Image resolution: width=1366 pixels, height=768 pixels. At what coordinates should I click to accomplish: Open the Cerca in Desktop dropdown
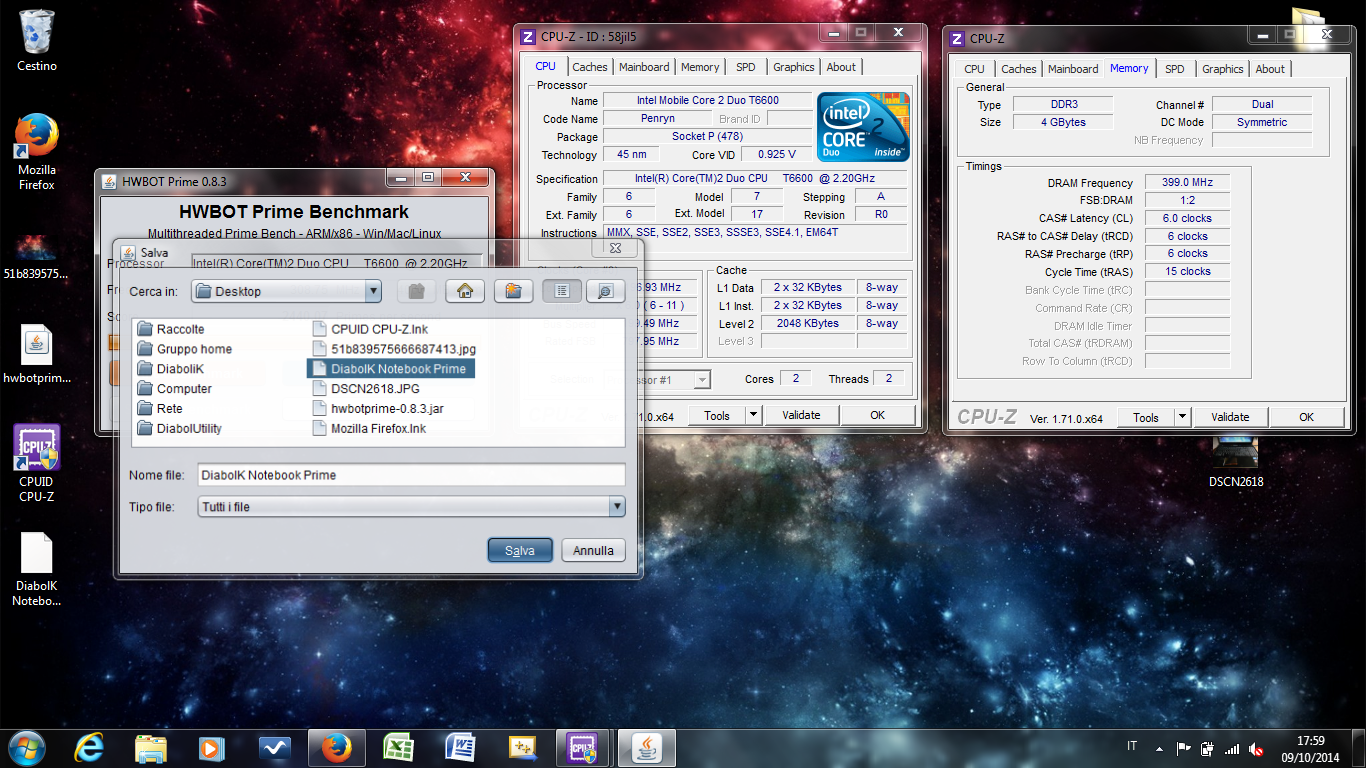click(373, 291)
